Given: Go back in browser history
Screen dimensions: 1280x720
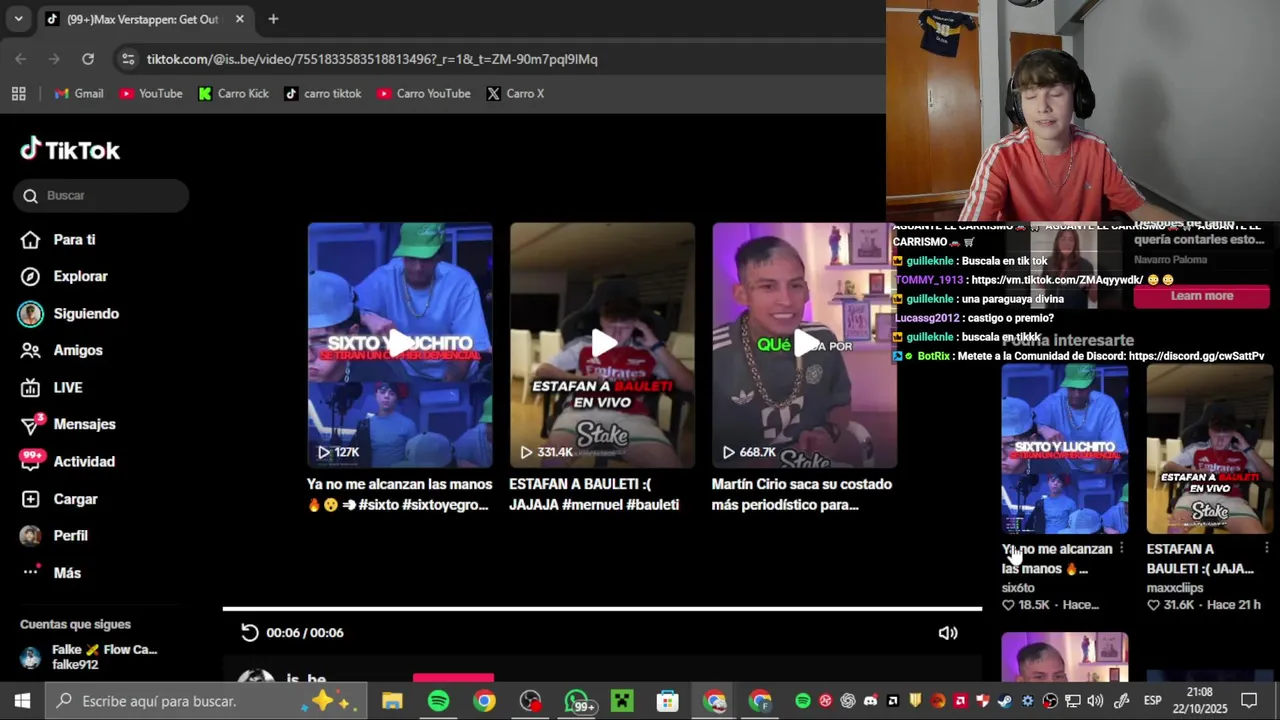Looking at the screenshot, I should pyautogui.click(x=21, y=59).
